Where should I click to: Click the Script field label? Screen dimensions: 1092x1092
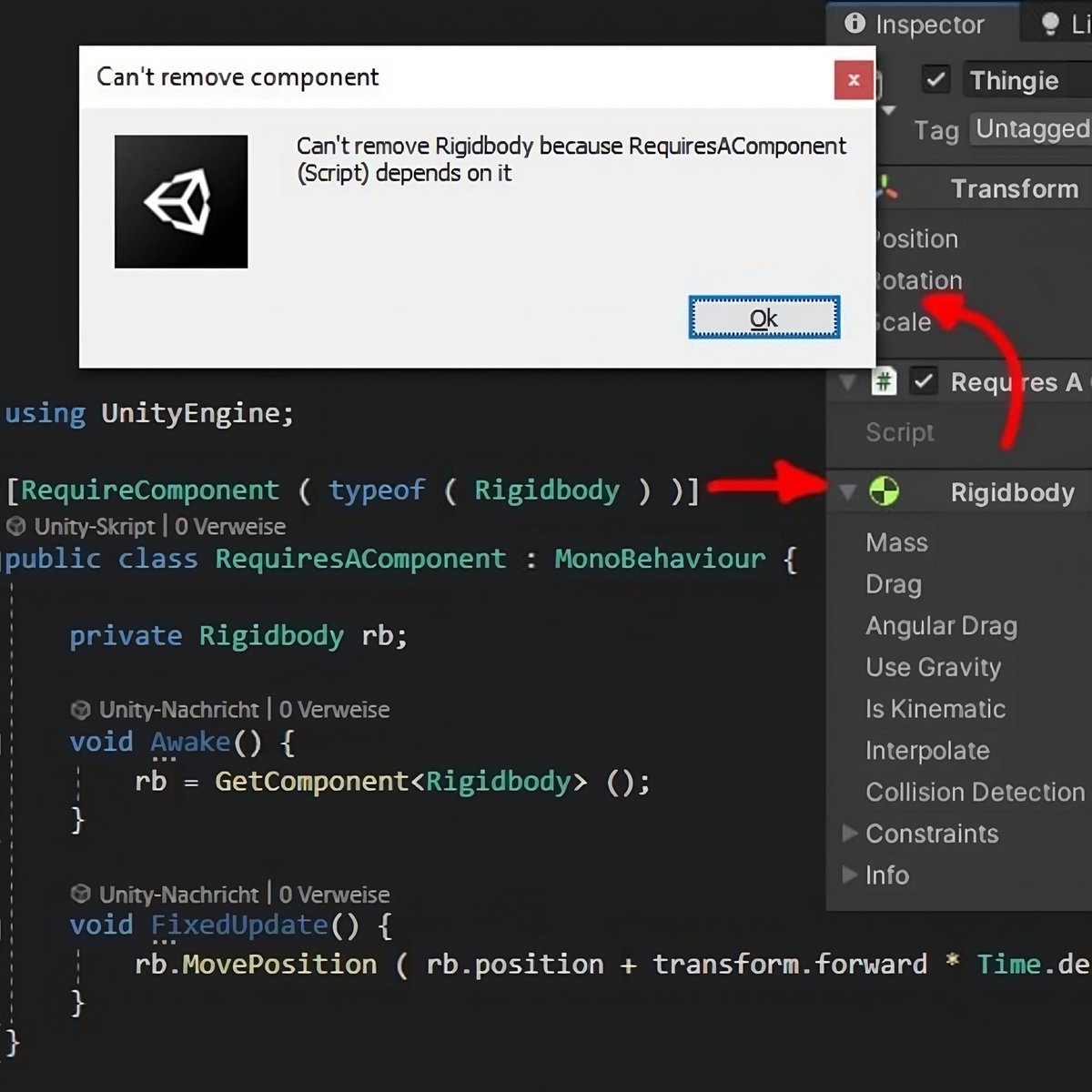[899, 432]
